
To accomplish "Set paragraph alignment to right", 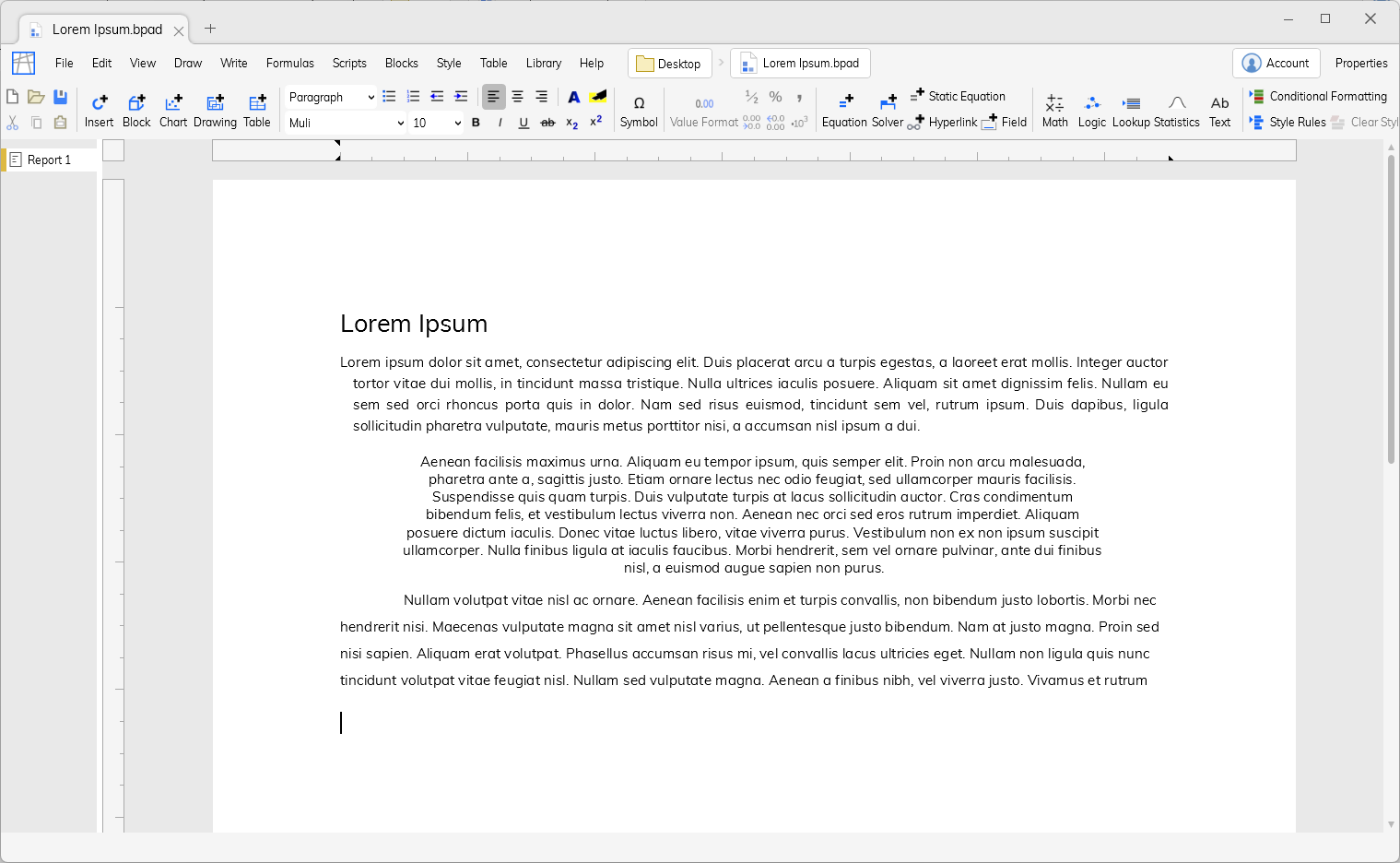I will point(542,97).
